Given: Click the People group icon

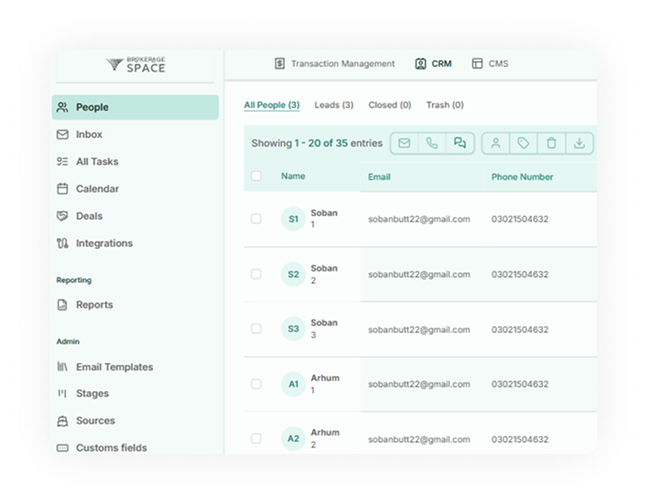Looking at the screenshot, I should click(62, 107).
